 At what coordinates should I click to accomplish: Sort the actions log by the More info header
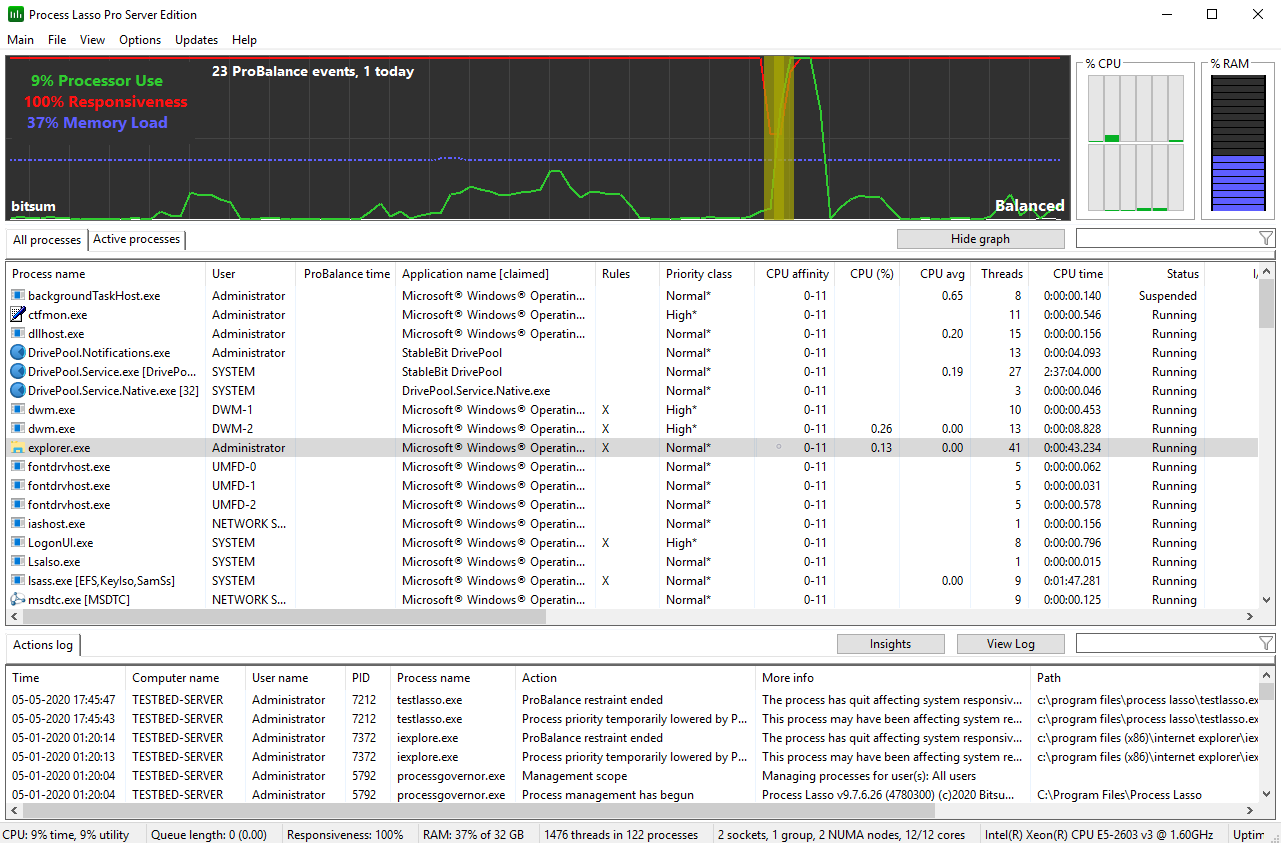[893, 678]
